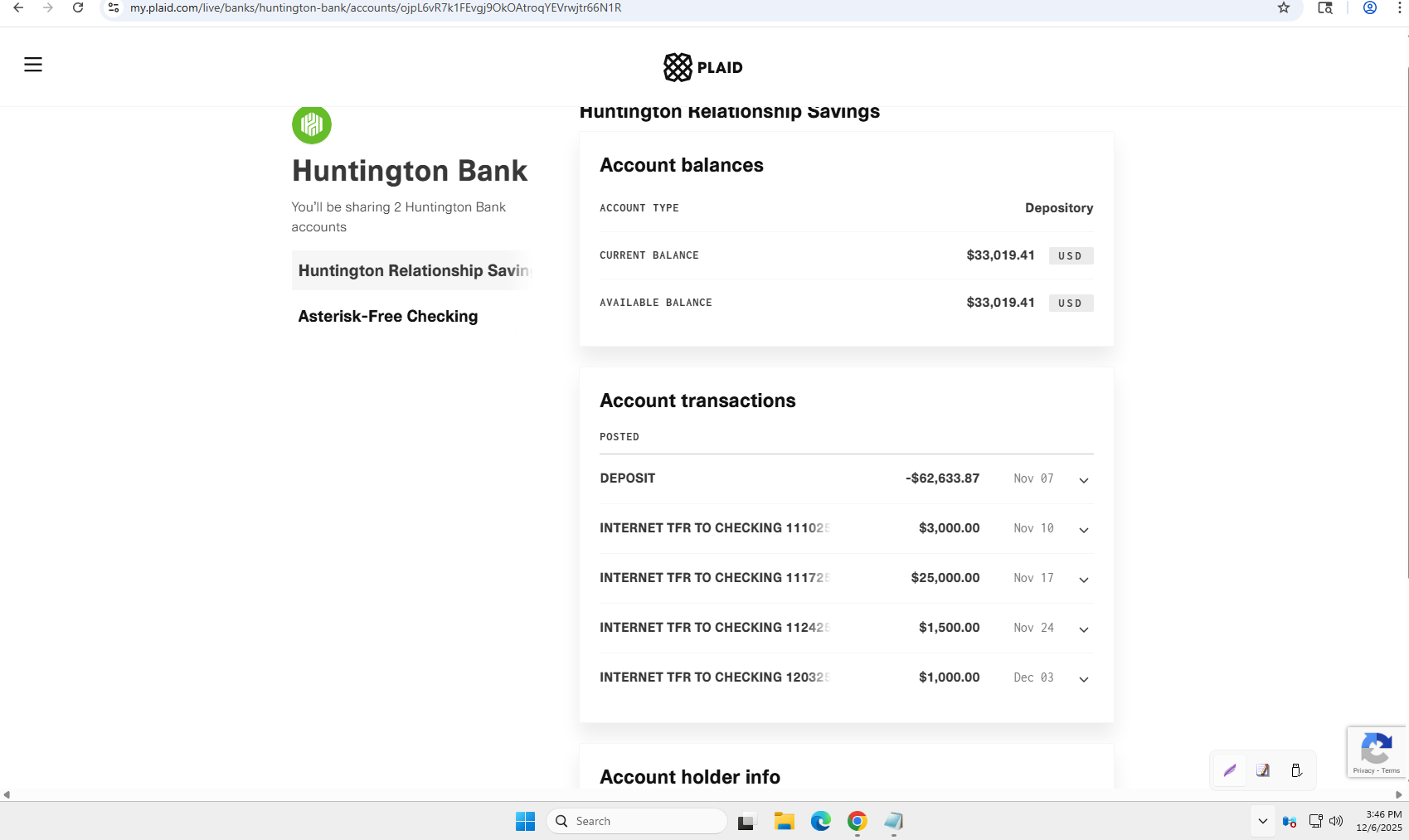Go back to previous page
Screen dimensions: 1409x840
(18, 8)
